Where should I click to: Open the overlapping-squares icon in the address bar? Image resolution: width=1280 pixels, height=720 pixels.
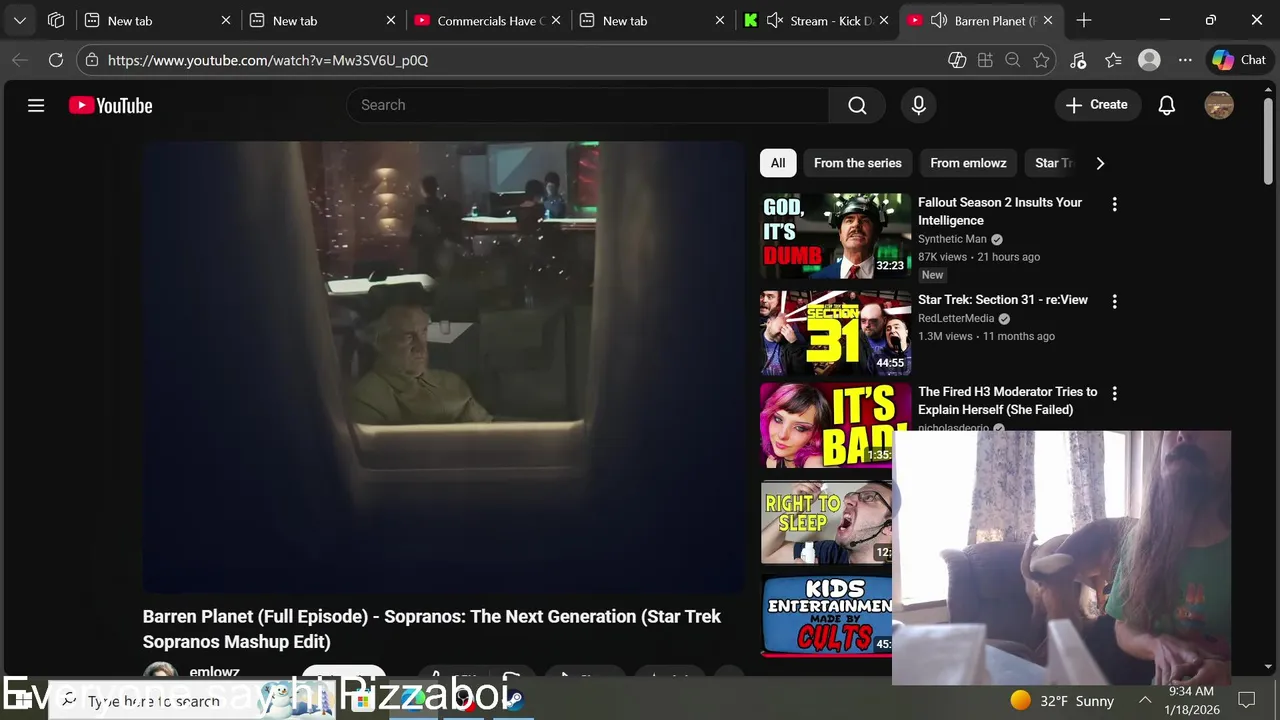pyautogui.click(x=957, y=60)
